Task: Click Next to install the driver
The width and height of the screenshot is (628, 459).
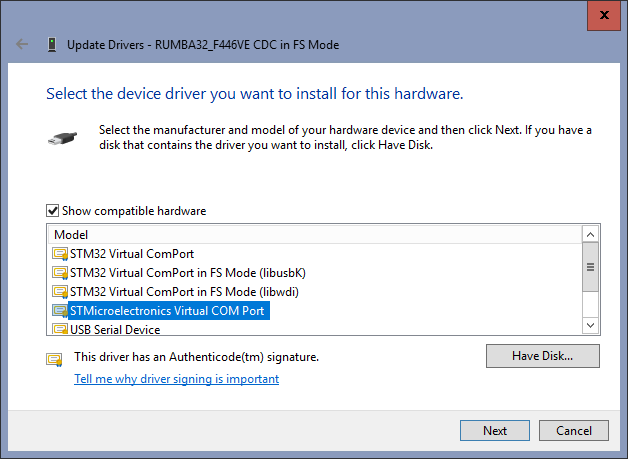Action: click(x=495, y=431)
